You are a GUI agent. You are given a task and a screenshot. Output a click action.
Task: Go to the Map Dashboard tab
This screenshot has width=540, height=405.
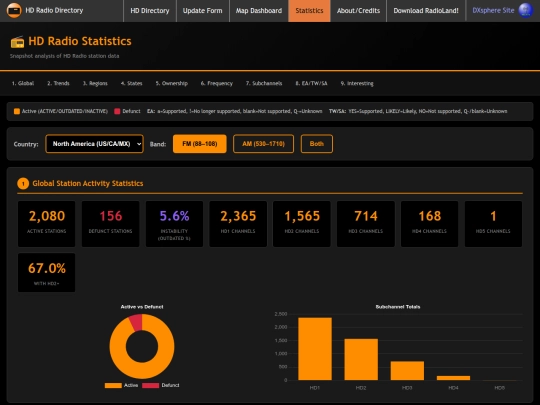259,11
